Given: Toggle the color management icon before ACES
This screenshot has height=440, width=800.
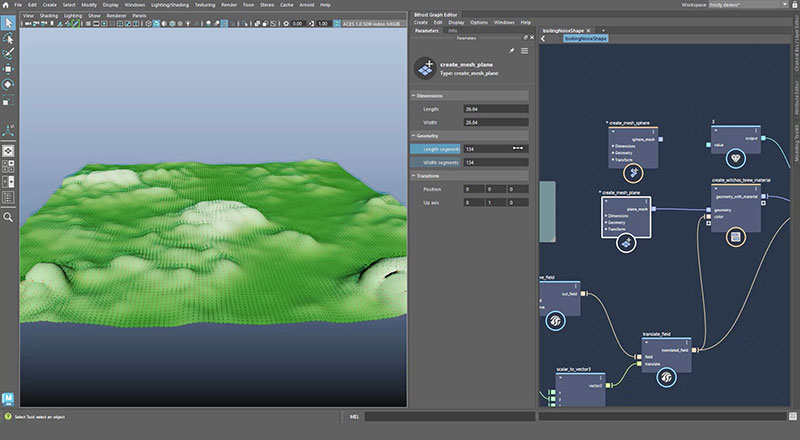Looking at the screenshot, I should 337,23.
